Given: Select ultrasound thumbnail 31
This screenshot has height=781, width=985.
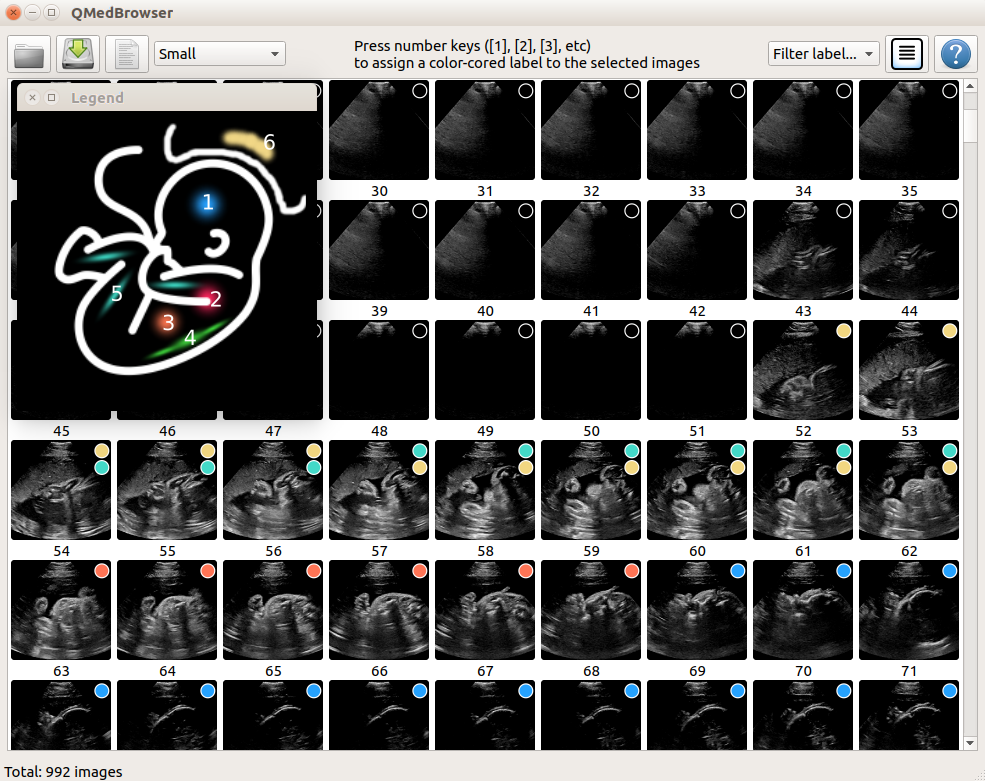Looking at the screenshot, I should [485, 130].
